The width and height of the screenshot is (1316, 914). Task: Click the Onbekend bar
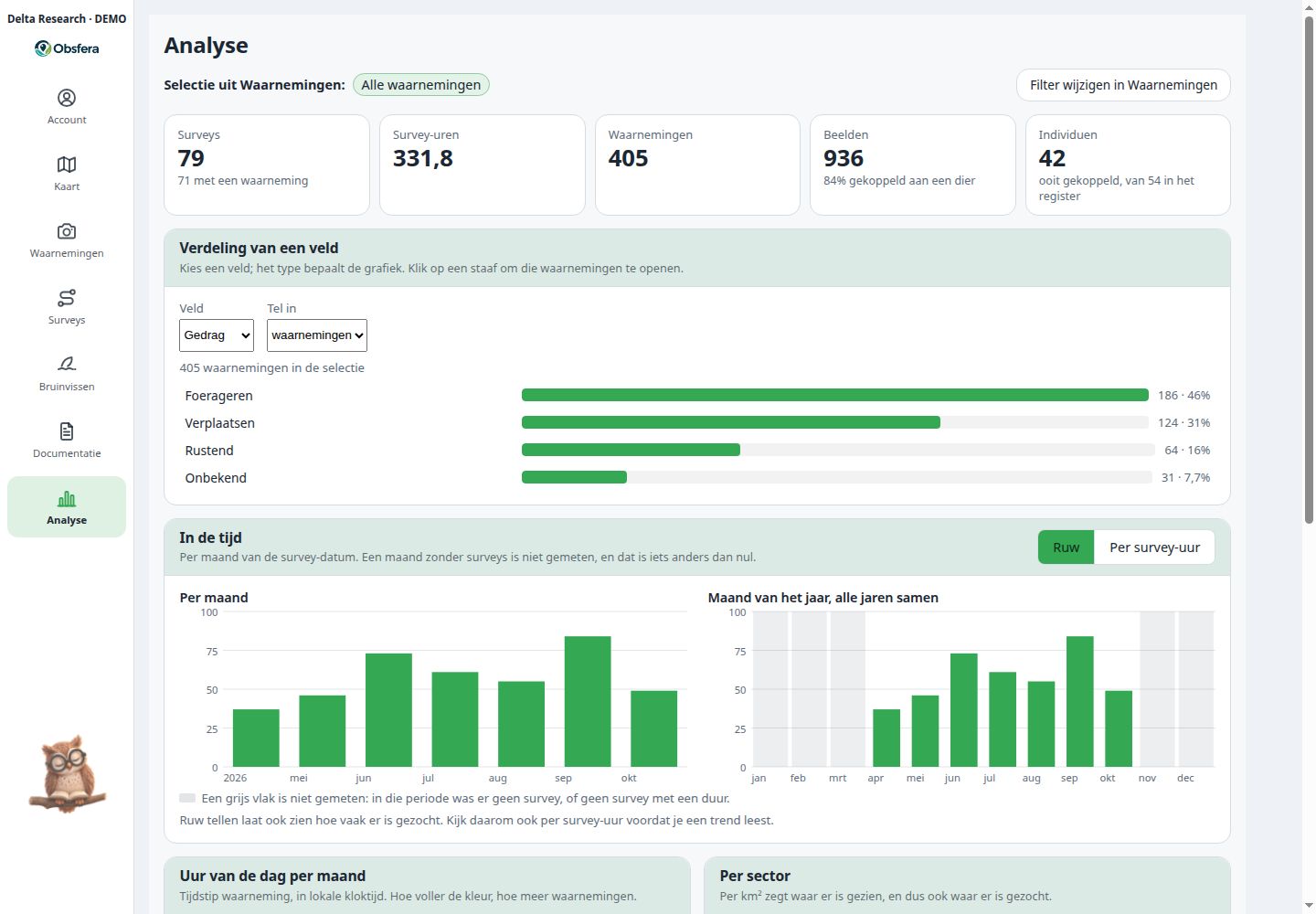[574, 477]
